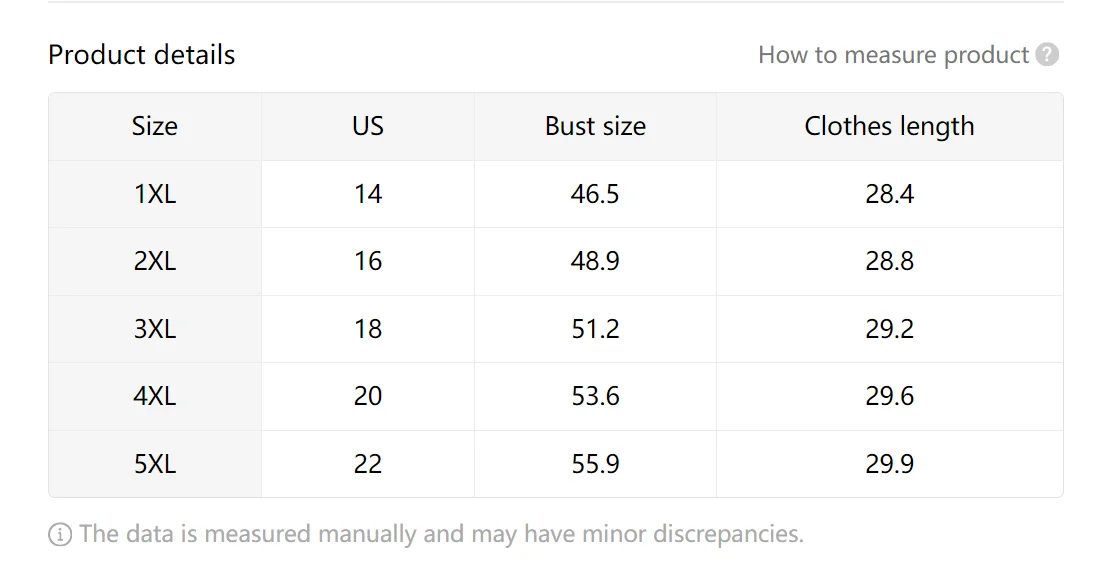
Task: Click the bust size 48.9 cell
Action: click(595, 261)
